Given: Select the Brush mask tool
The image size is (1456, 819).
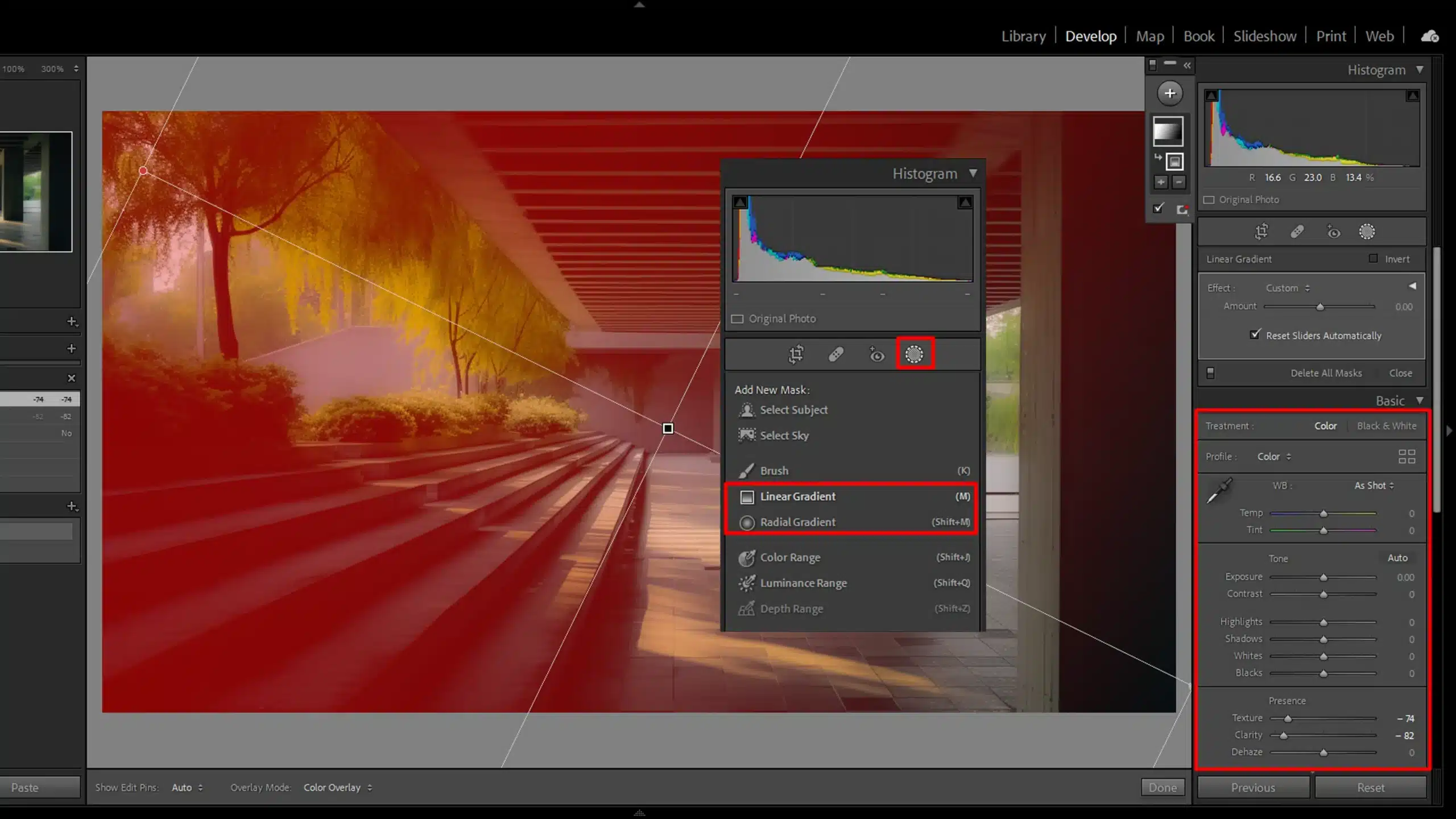Looking at the screenshot, I should click(775, 470).
